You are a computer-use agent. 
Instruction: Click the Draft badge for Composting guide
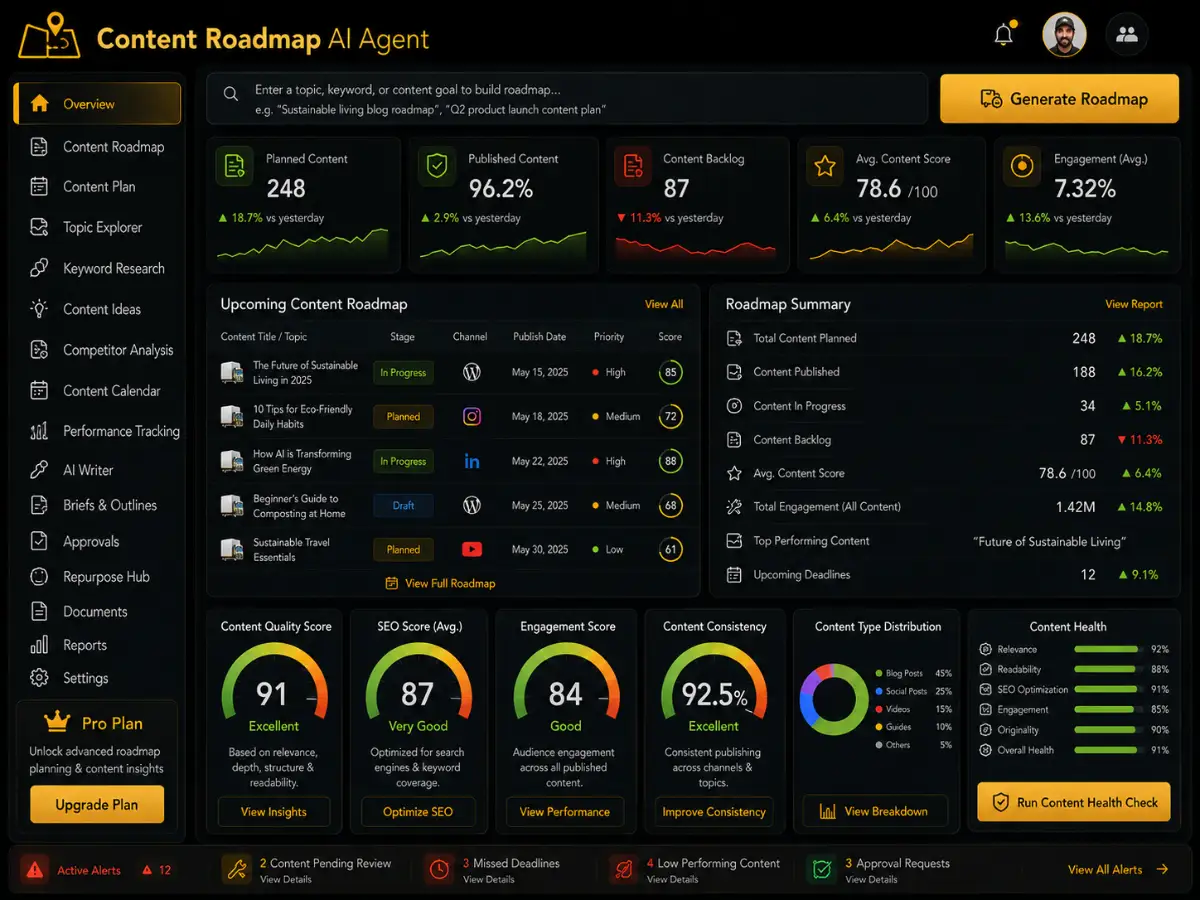(x=403, y=506)
